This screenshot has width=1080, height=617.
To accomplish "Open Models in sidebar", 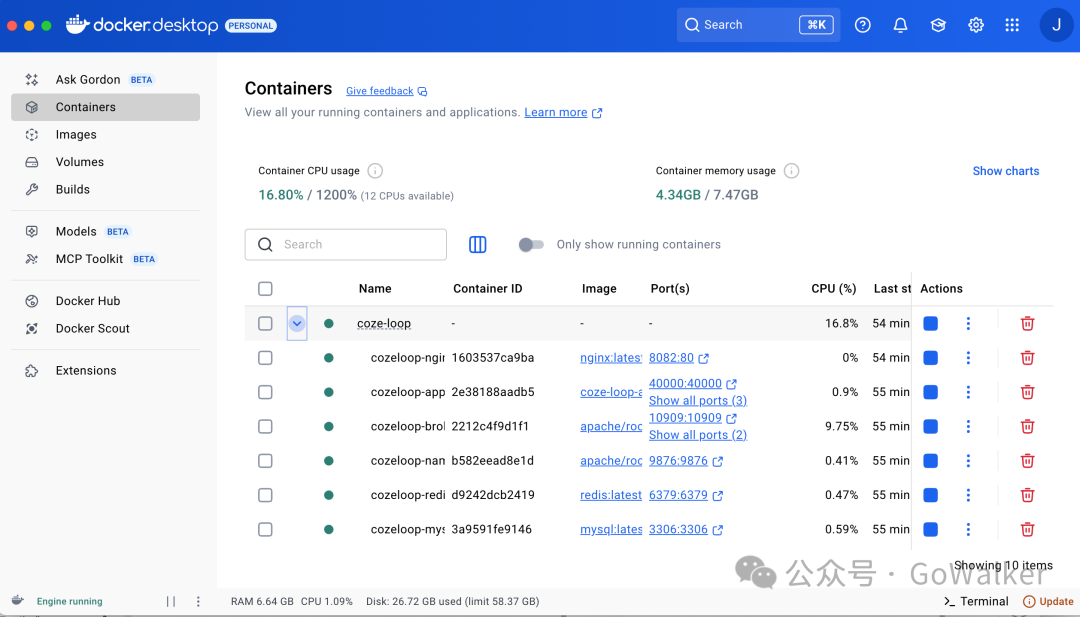I will tap(105, 232).
